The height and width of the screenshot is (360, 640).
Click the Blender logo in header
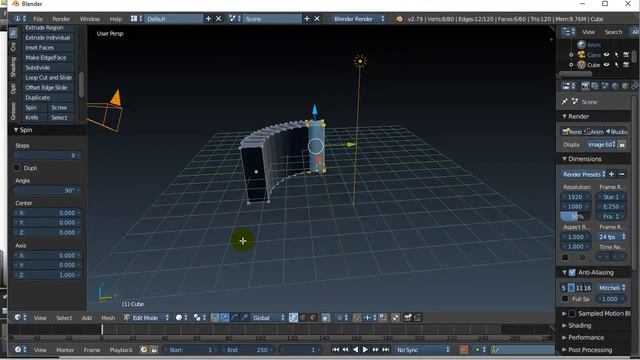pos(399,19)
